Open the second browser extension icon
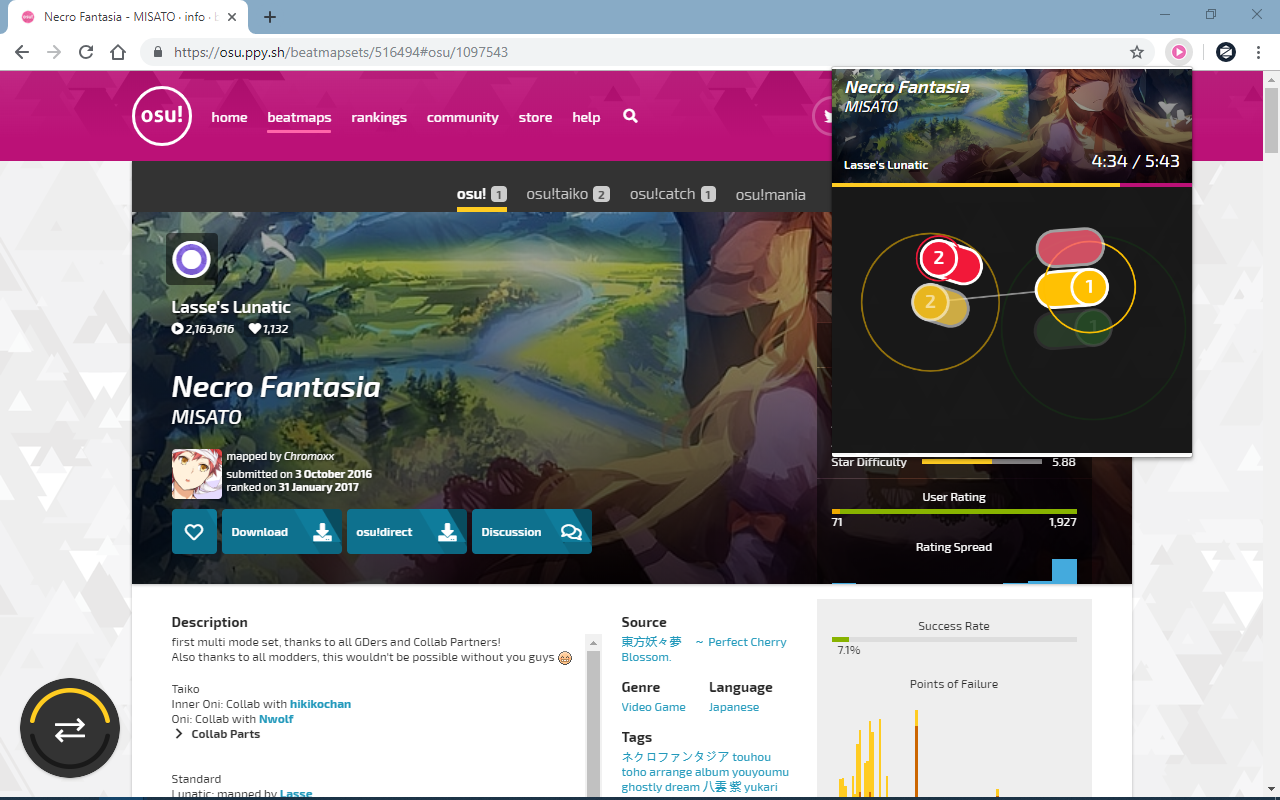The height and width of the screenshot is (800, 1280). tap(1225, 52)
